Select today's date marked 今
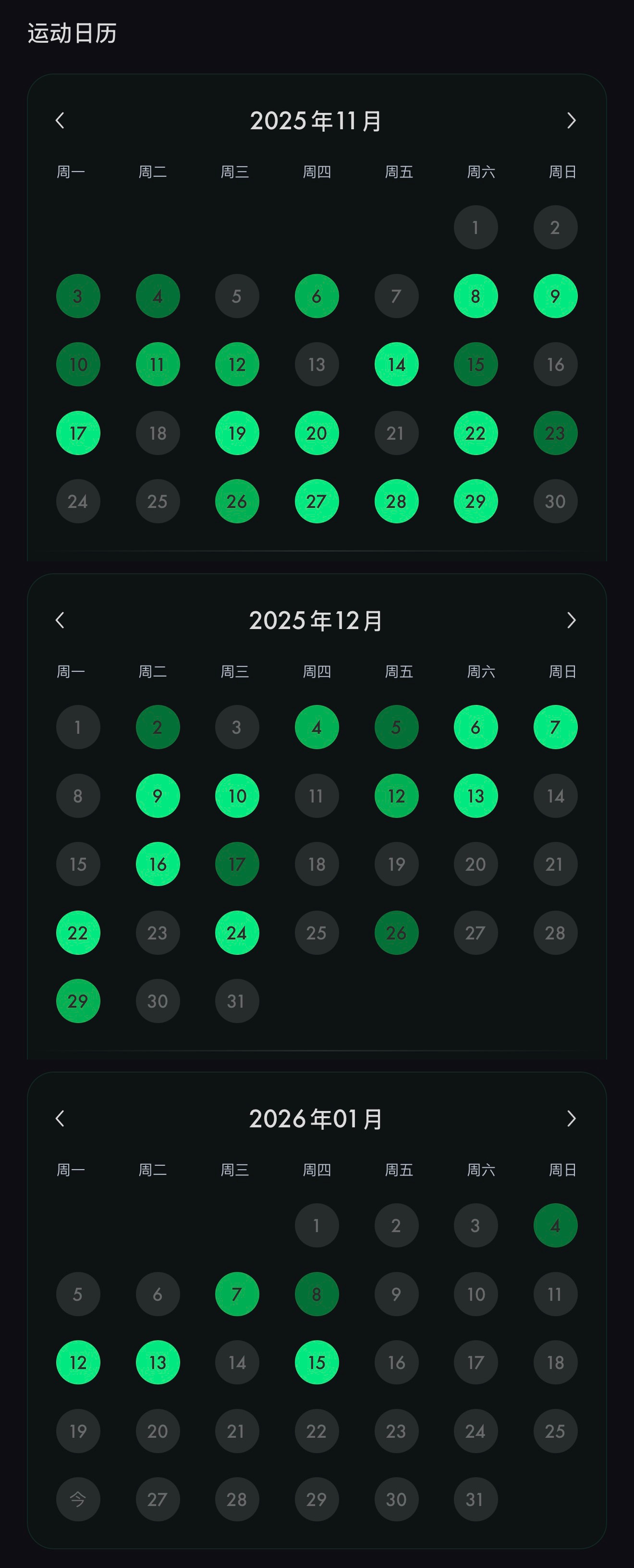Screen dimensions: 634x1568 pos(78,1499)
